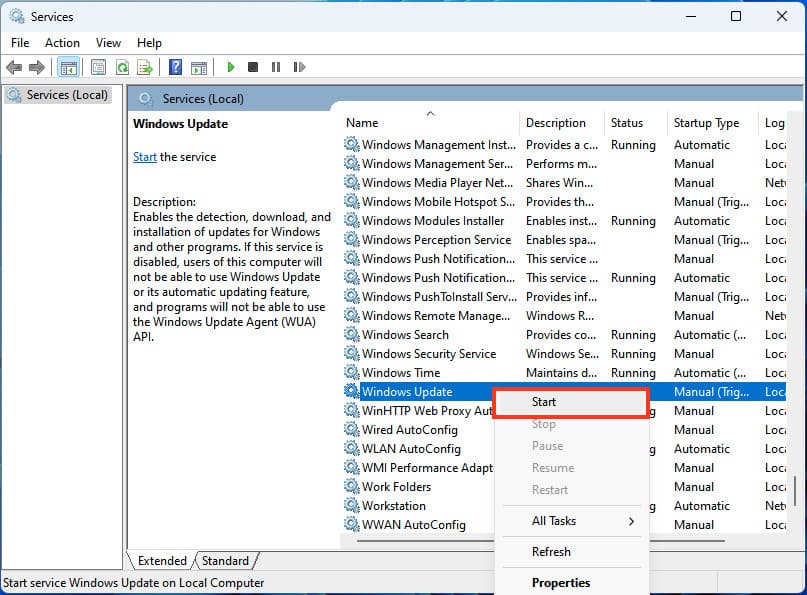Choose Refresh in the context menu
The image size is (807, 595).
click(x=572, y=552)
